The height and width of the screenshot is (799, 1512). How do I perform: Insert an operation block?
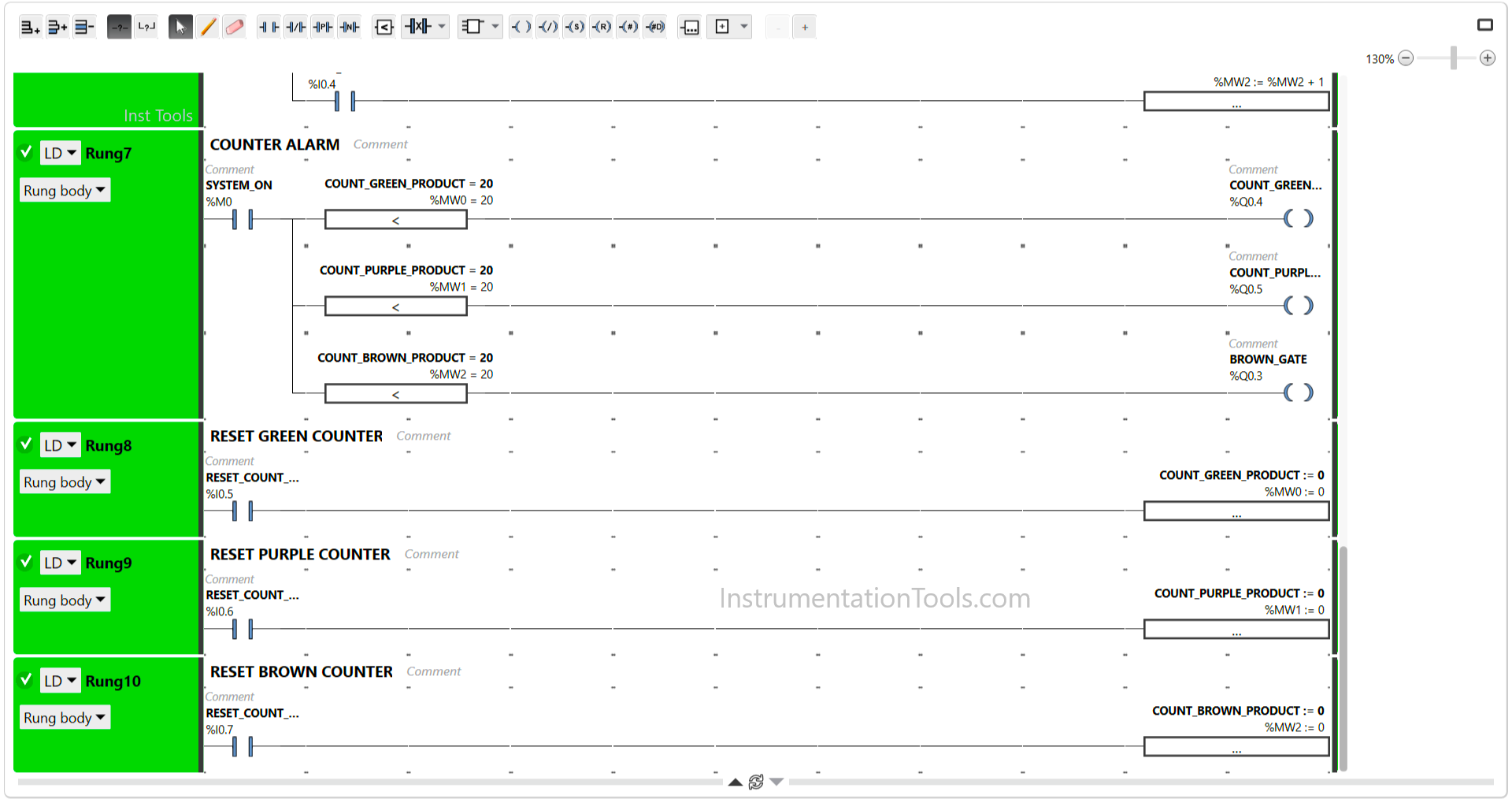(690, 27)
